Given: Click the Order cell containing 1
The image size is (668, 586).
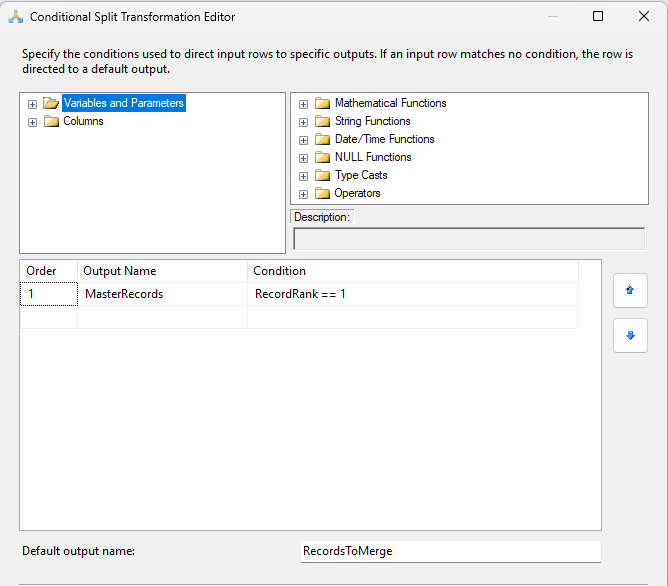Looking at the screenshot, I should [x=48, y=294].
